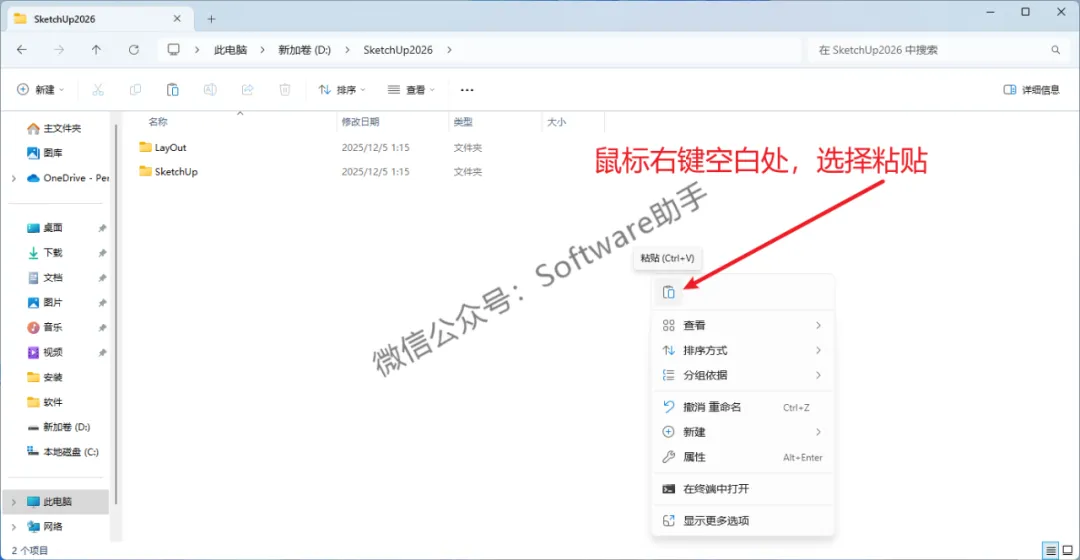The image size is (1080, 560).
Task: Expand chevron after 此电脑 breadcrumb
Action: [x=262, y=50]
